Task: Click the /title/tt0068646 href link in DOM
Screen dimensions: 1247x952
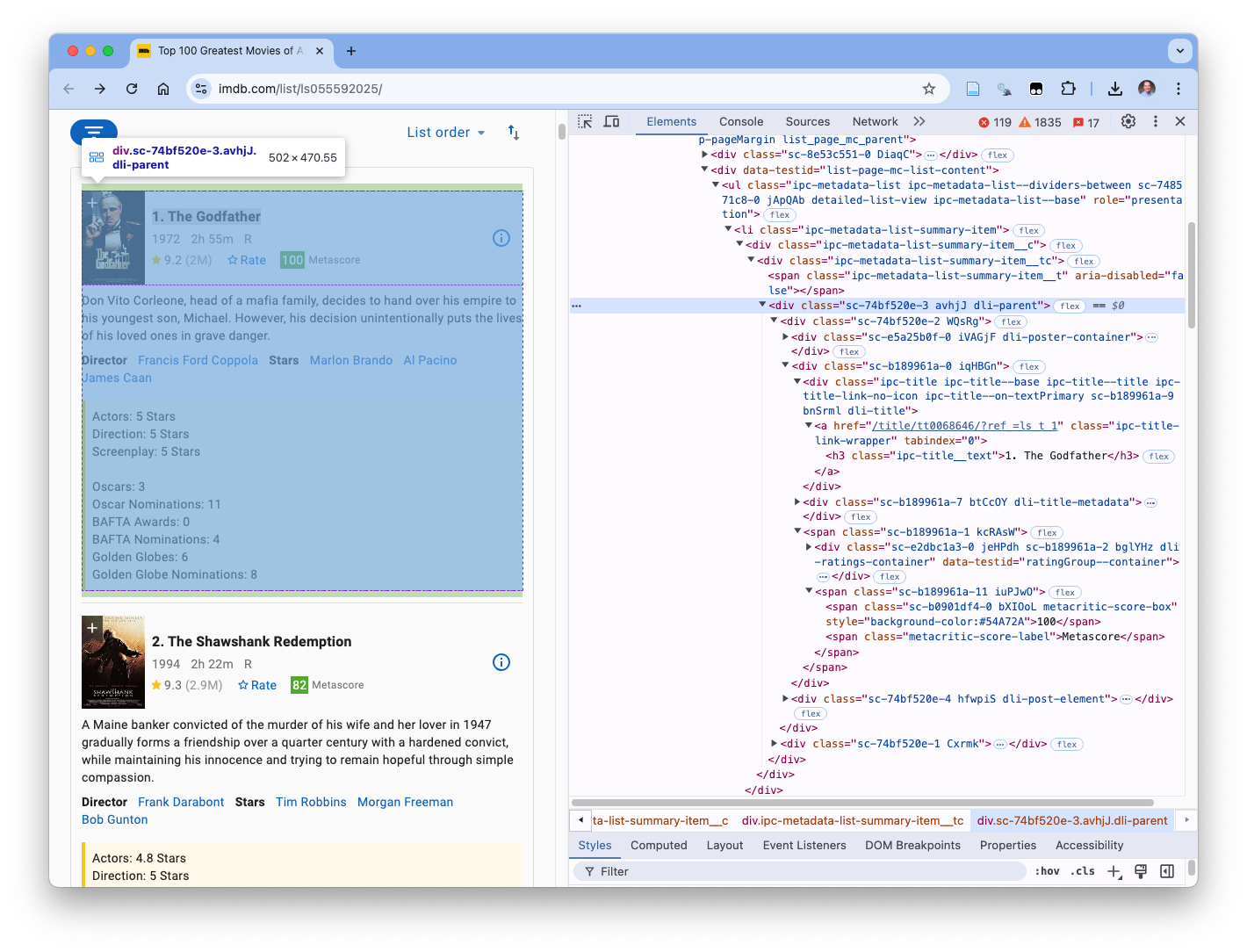Action: [x=966, y=426]
